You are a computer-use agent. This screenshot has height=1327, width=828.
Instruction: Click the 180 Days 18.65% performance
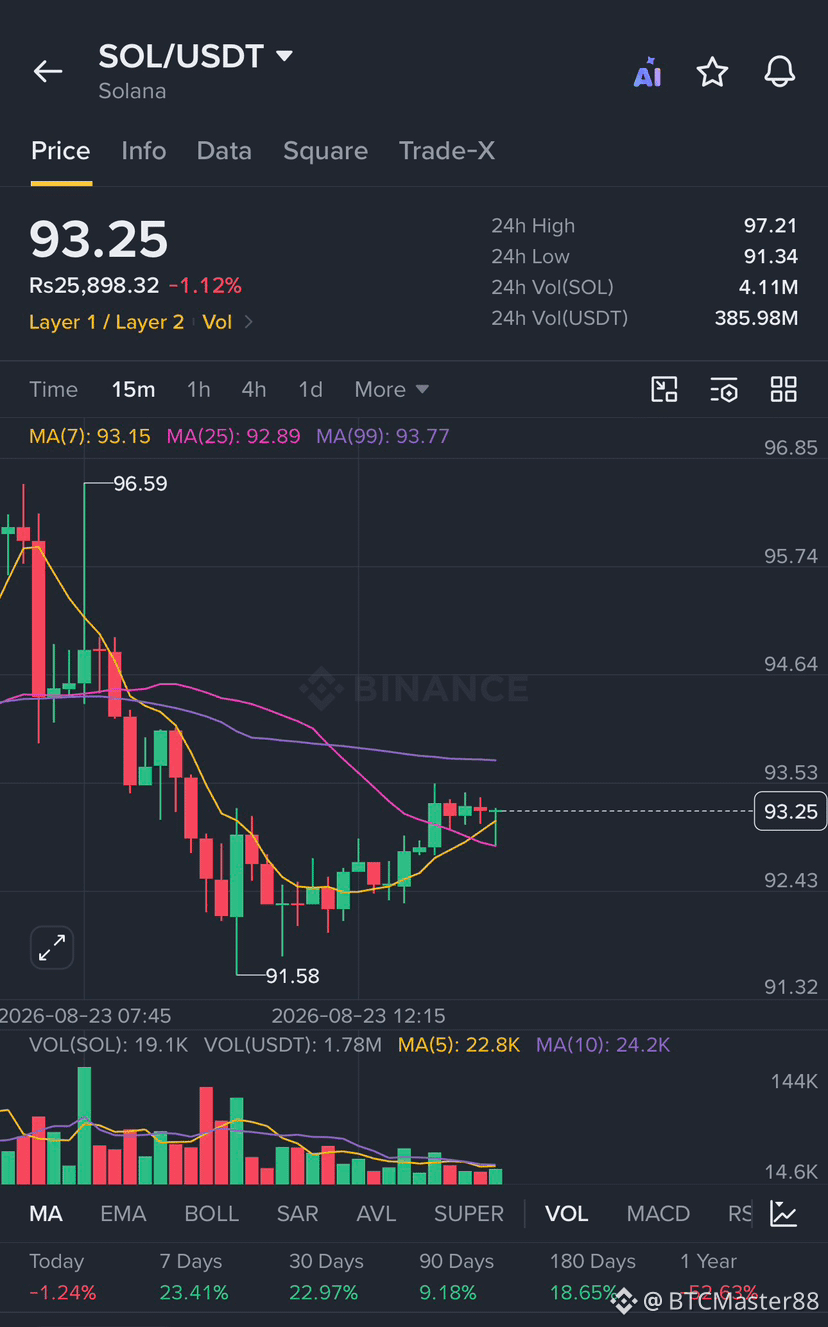pyautogui.click(x=593, y=1277)
